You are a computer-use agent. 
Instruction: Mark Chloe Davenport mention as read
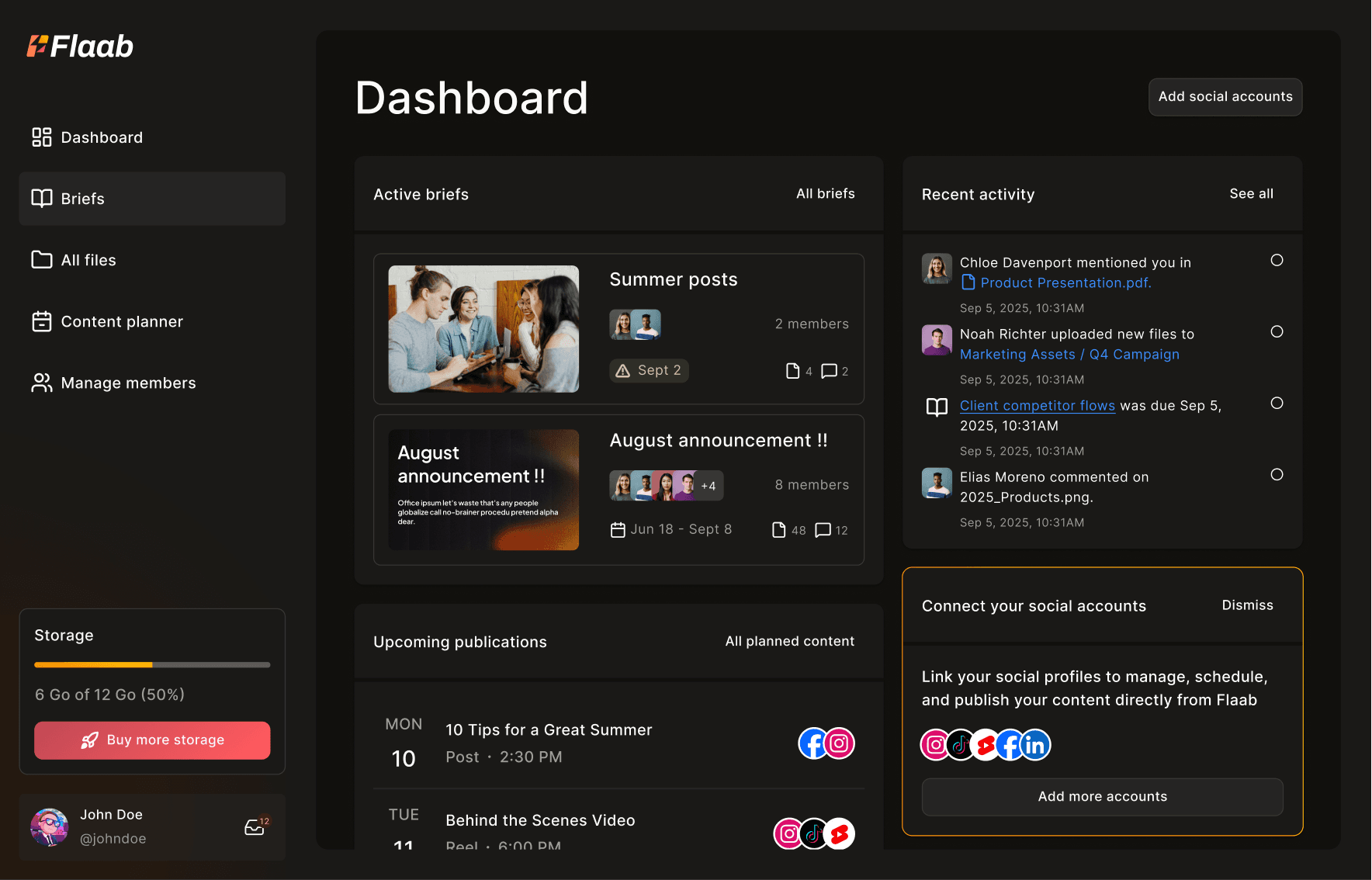(x=1277, y=260)
